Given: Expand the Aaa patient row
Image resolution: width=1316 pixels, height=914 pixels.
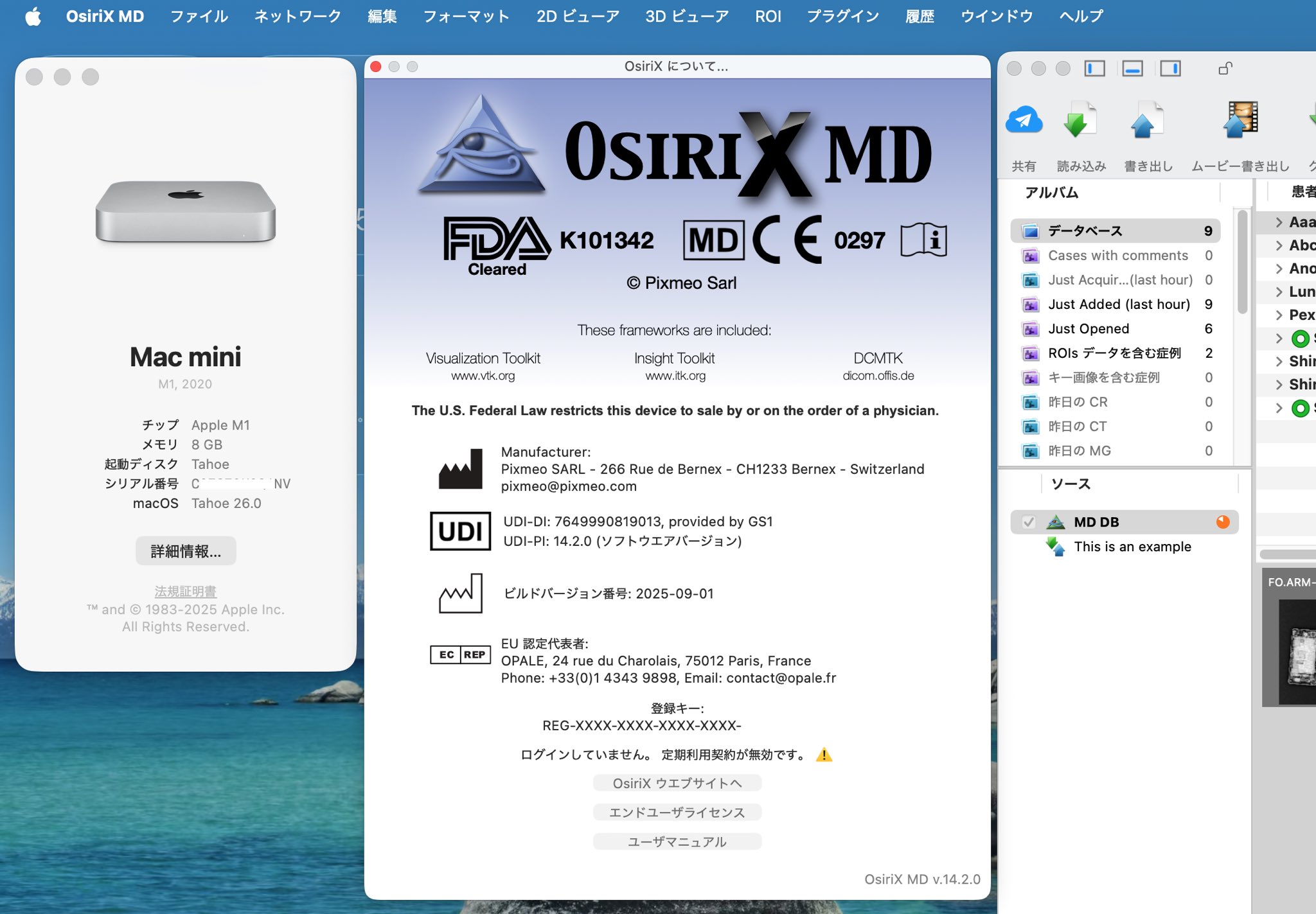Looking at the screenshot, I should pyautogui.click(x=1279, y=222).
